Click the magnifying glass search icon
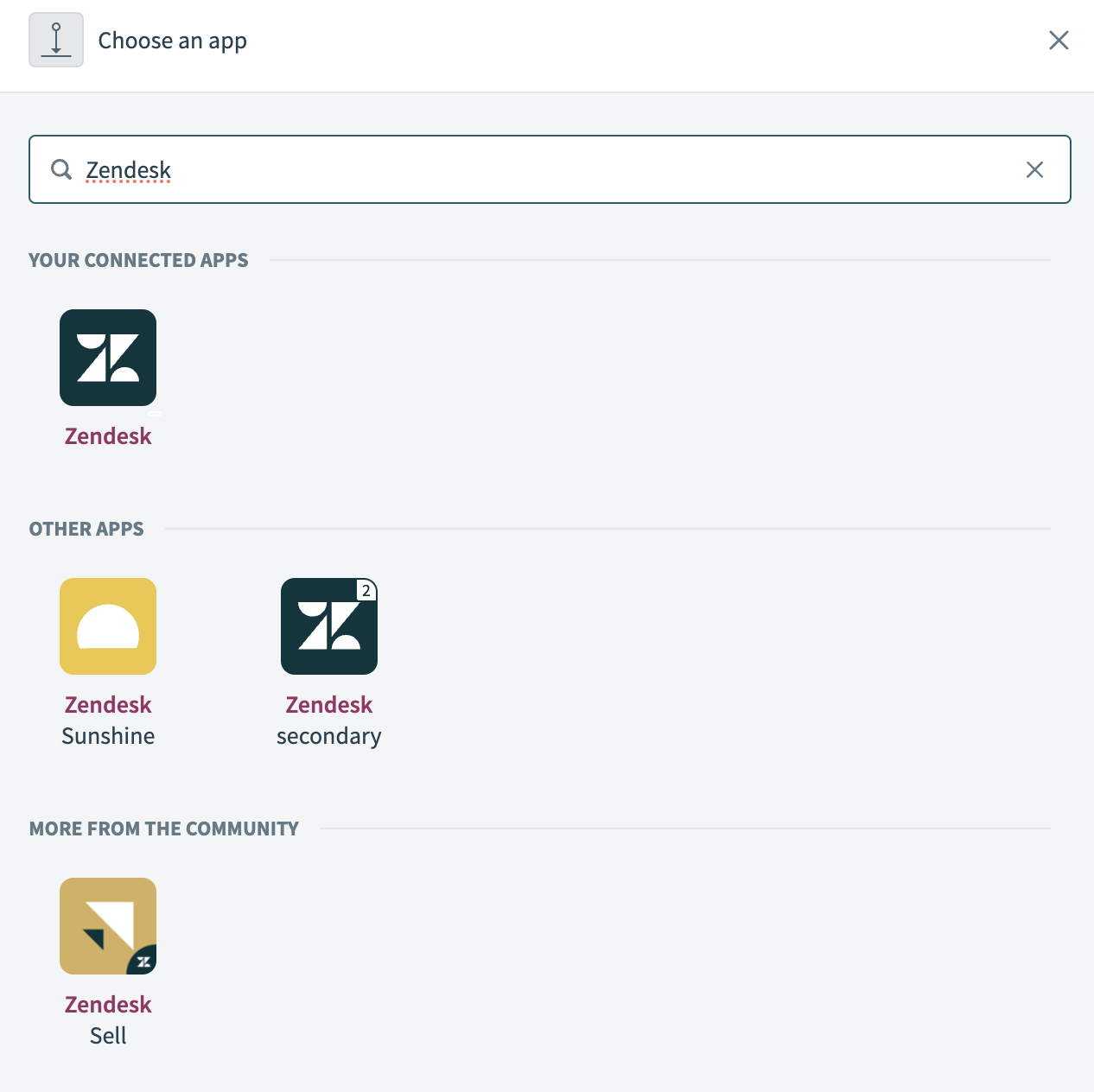The height and width of the screenshot is (1092, 1094). click(x=60, y=169)
